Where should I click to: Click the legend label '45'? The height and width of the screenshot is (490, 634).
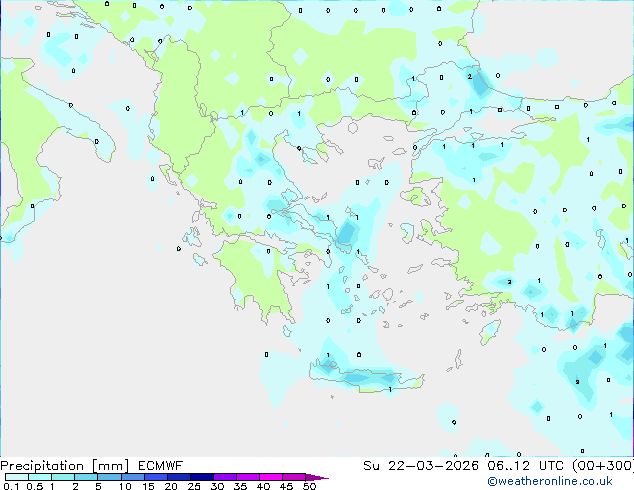click(x=286, y=486)
